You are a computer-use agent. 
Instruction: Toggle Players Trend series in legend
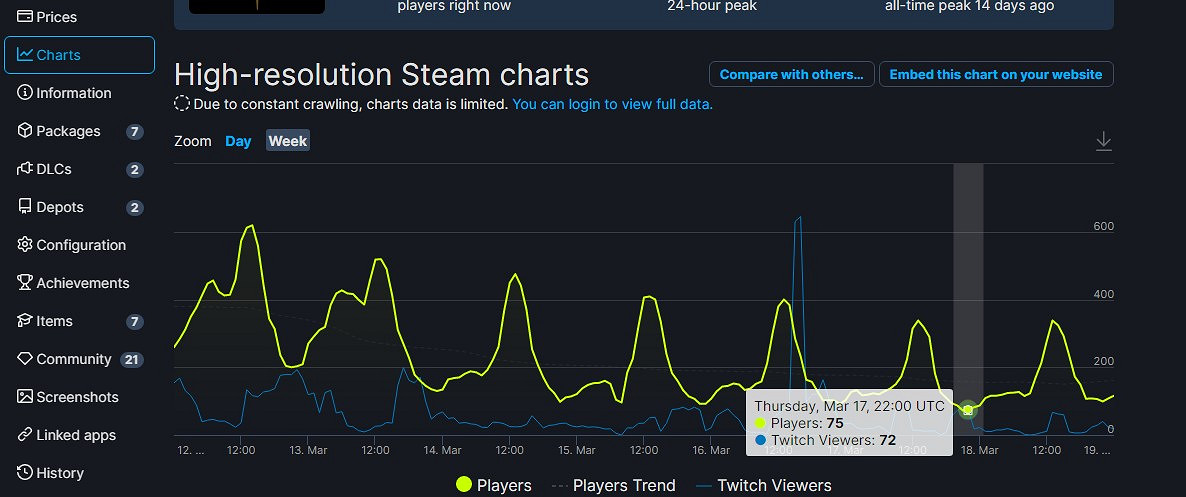pos(612,485)
